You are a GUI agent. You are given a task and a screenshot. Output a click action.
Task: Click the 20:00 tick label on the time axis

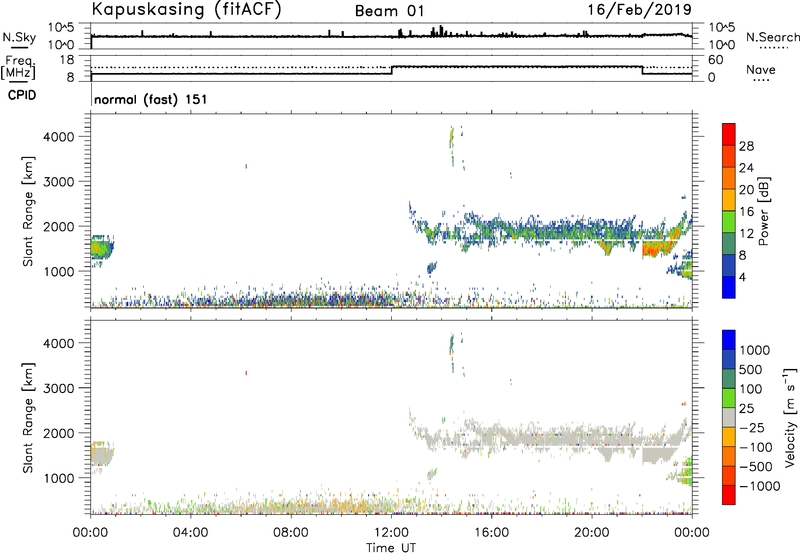pos(591,532)
